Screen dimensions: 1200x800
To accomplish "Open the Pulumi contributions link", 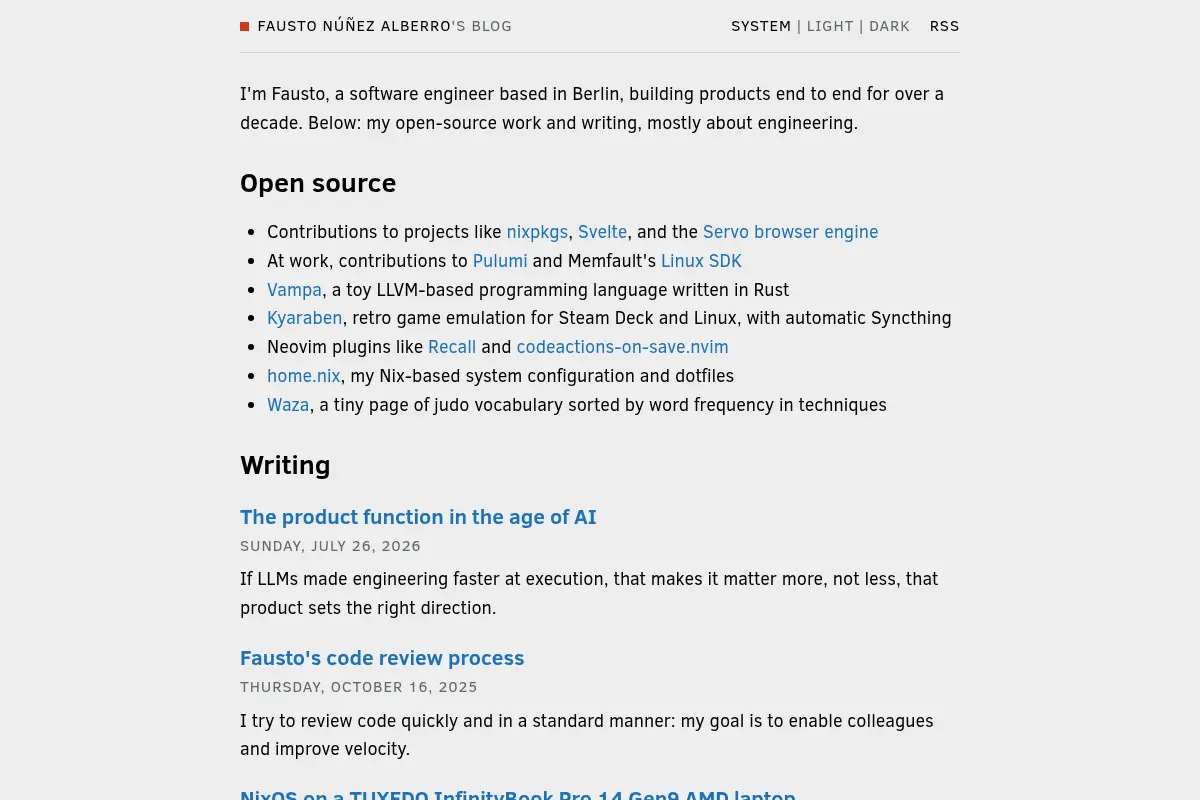I will coord(500,261).
